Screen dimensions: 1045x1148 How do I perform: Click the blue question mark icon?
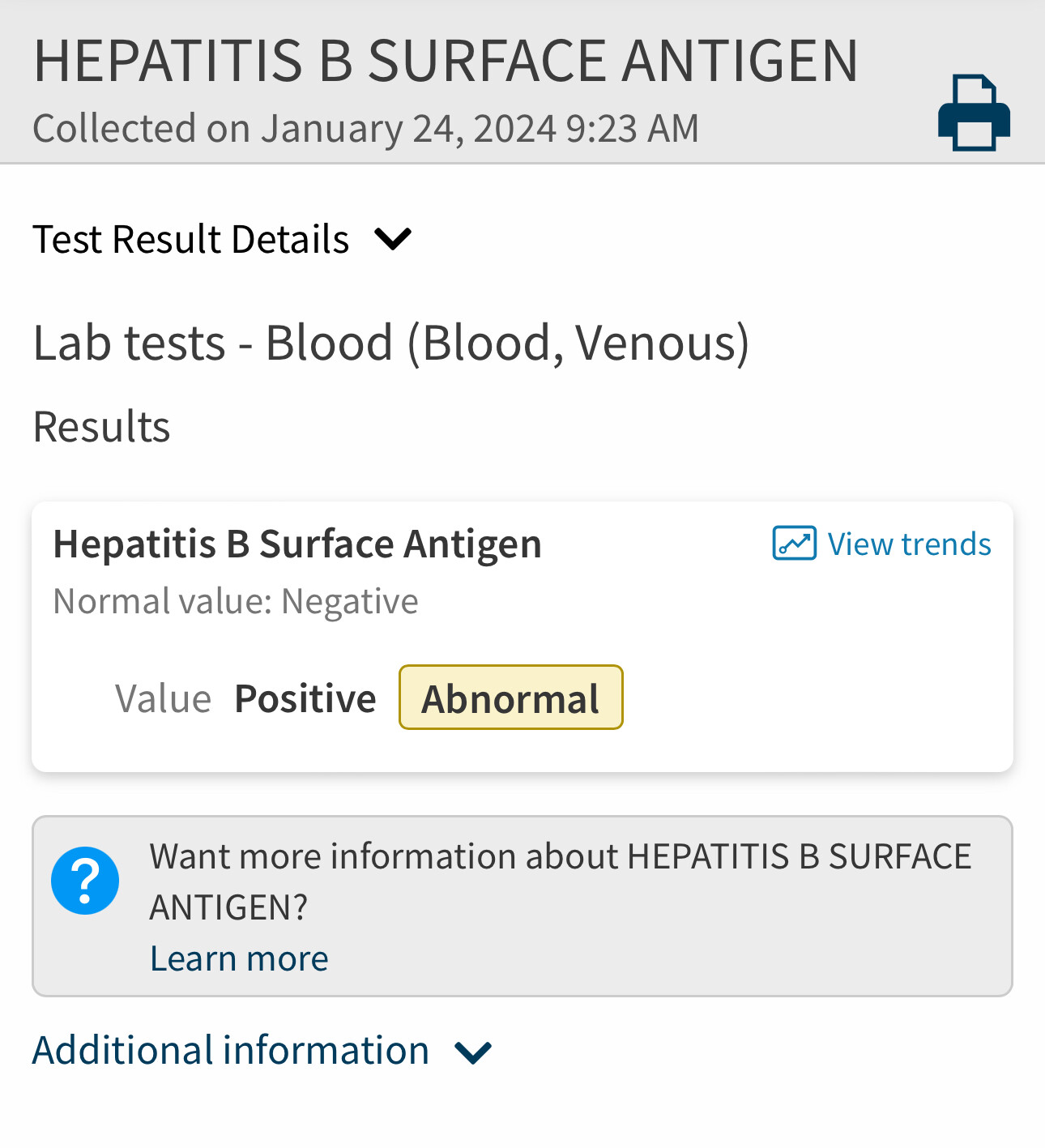(x=85, y=881)
